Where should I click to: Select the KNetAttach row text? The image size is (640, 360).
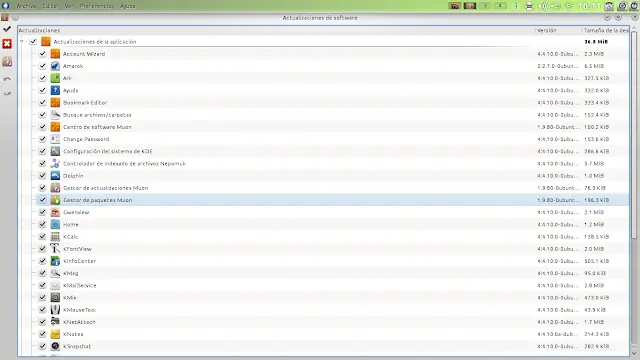click(x=79, y=322)
